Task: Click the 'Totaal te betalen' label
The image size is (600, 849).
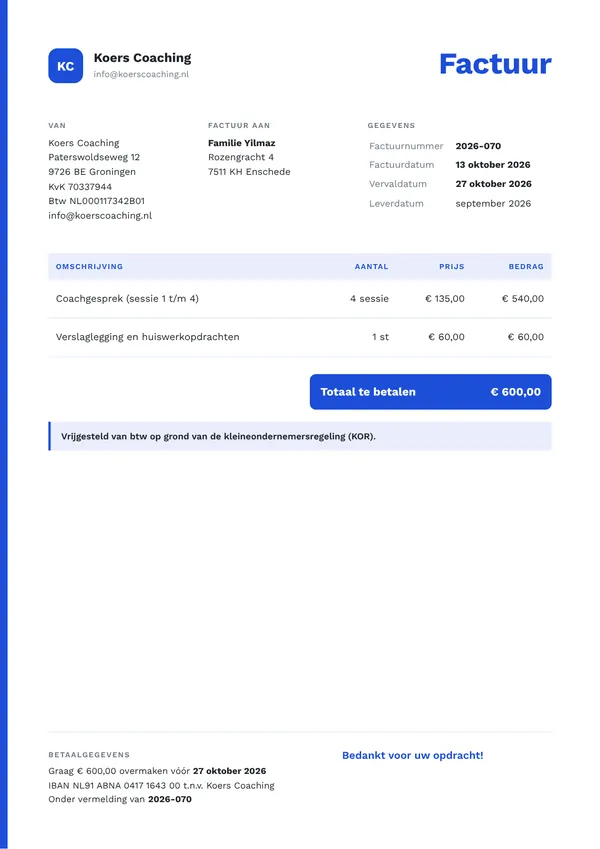Action: click(368, 392)
